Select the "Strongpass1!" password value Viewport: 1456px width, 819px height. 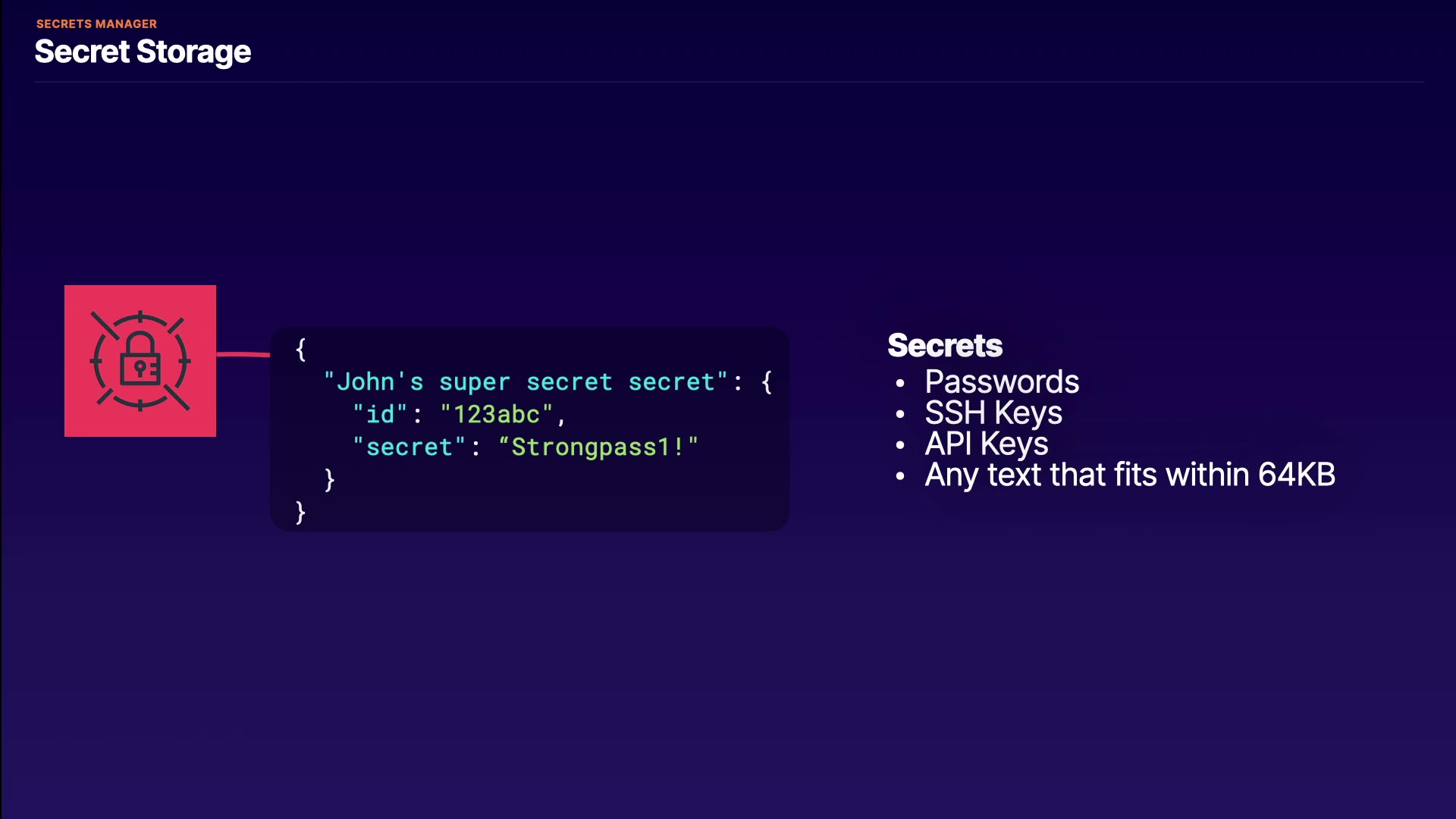[x=598, y=447]
